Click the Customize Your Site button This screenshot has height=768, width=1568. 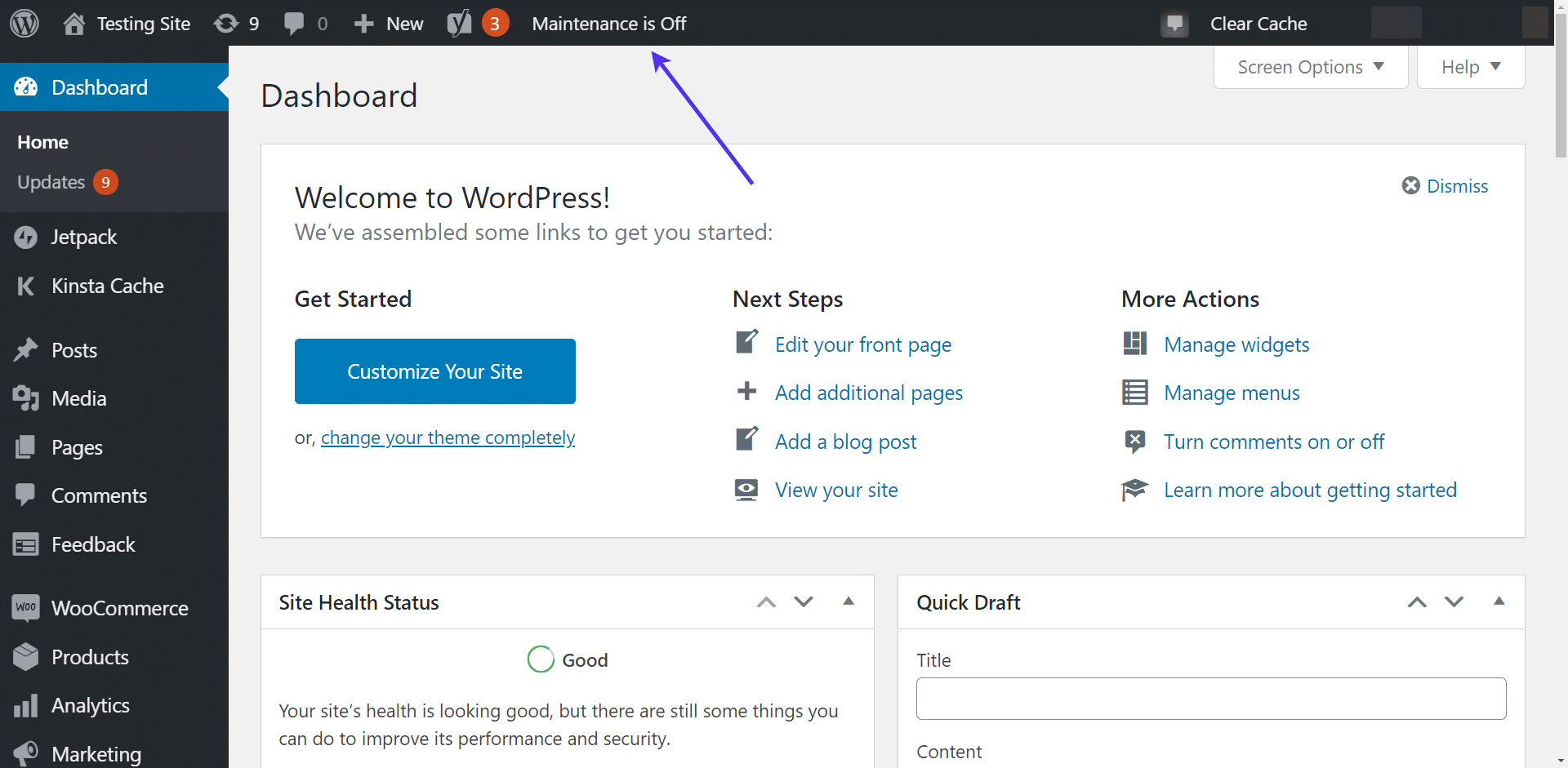(x=434, y=371)
